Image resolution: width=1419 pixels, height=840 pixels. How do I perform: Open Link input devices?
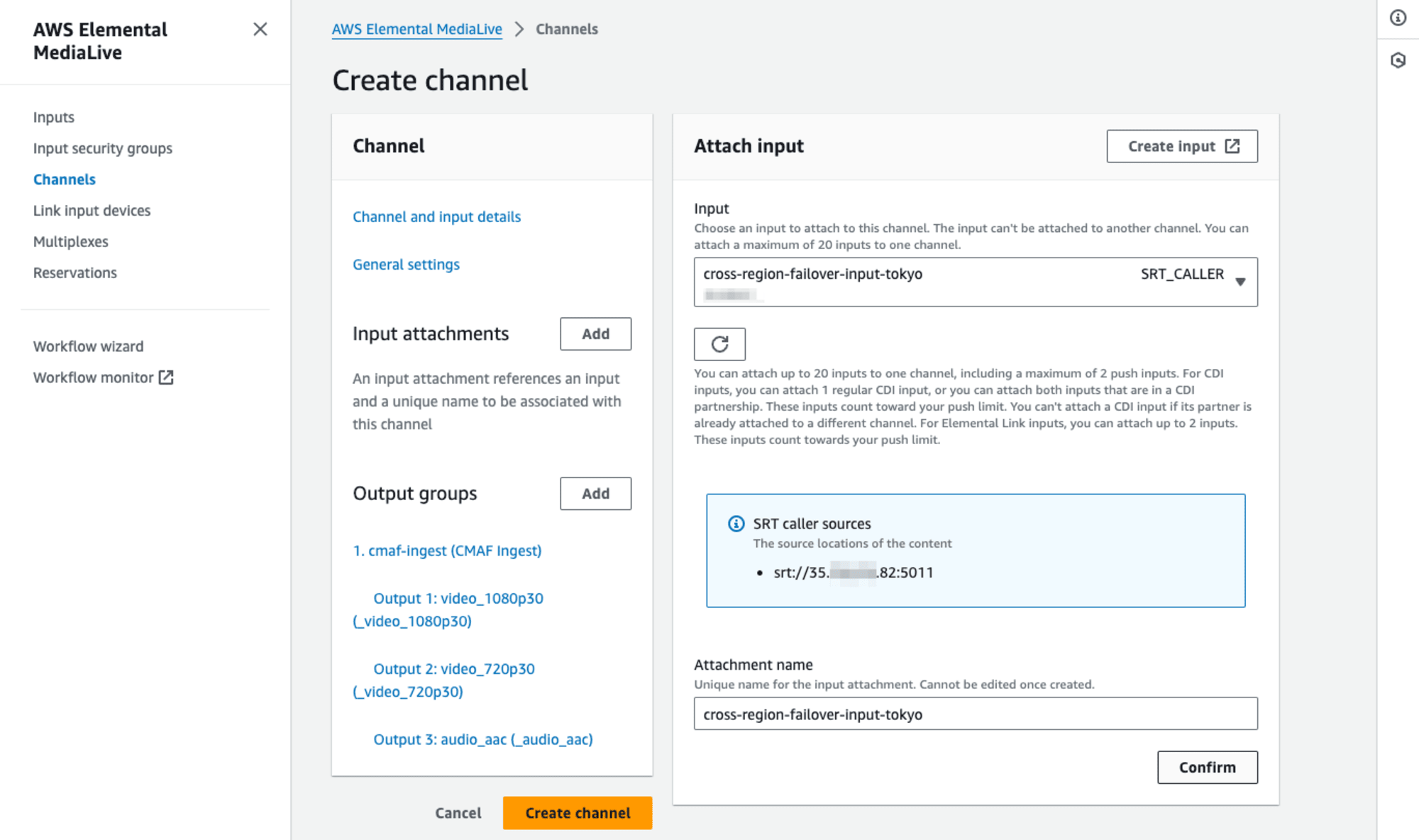click(x=92, y=211)
